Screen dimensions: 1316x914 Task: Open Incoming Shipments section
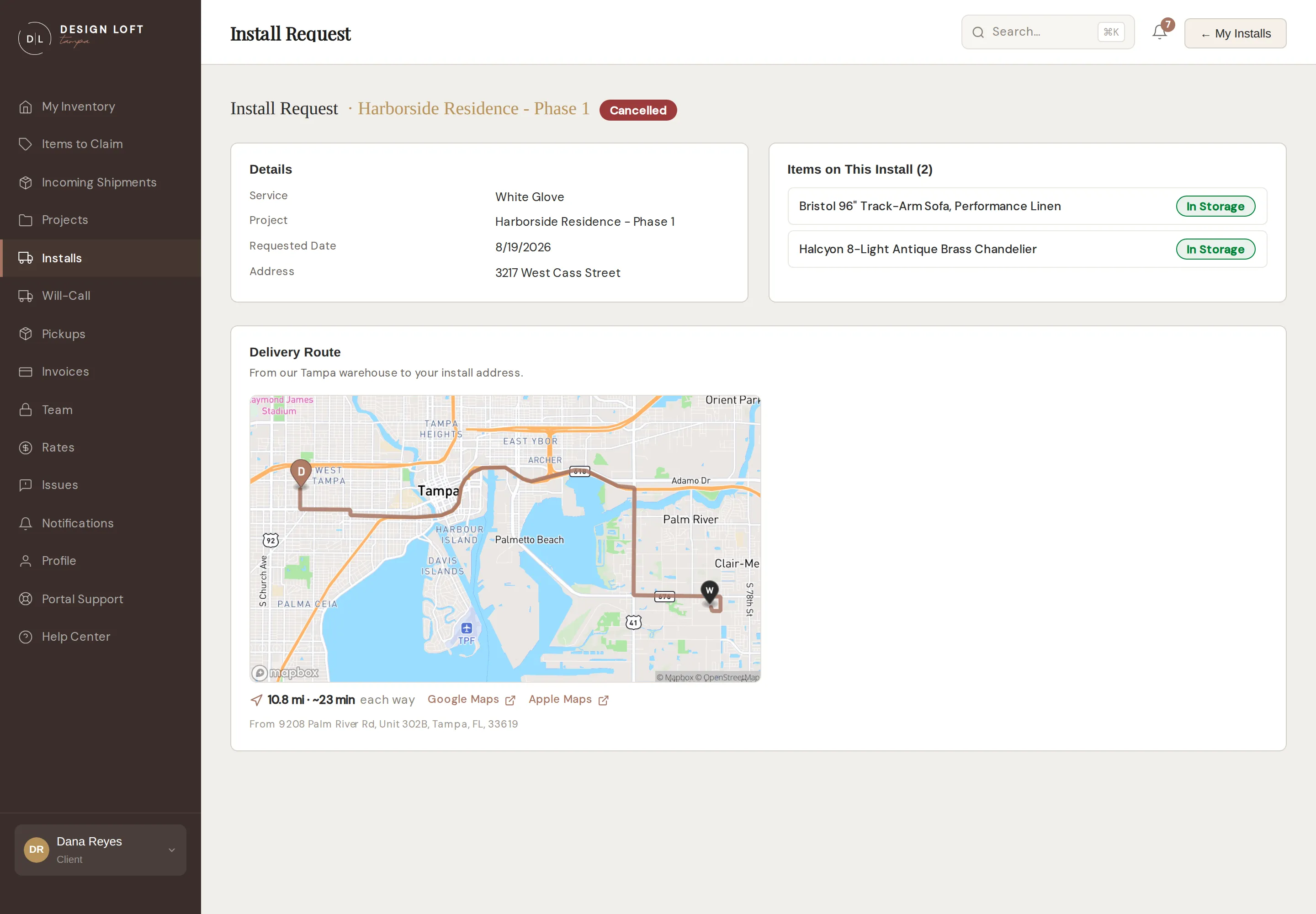[100, 182]
